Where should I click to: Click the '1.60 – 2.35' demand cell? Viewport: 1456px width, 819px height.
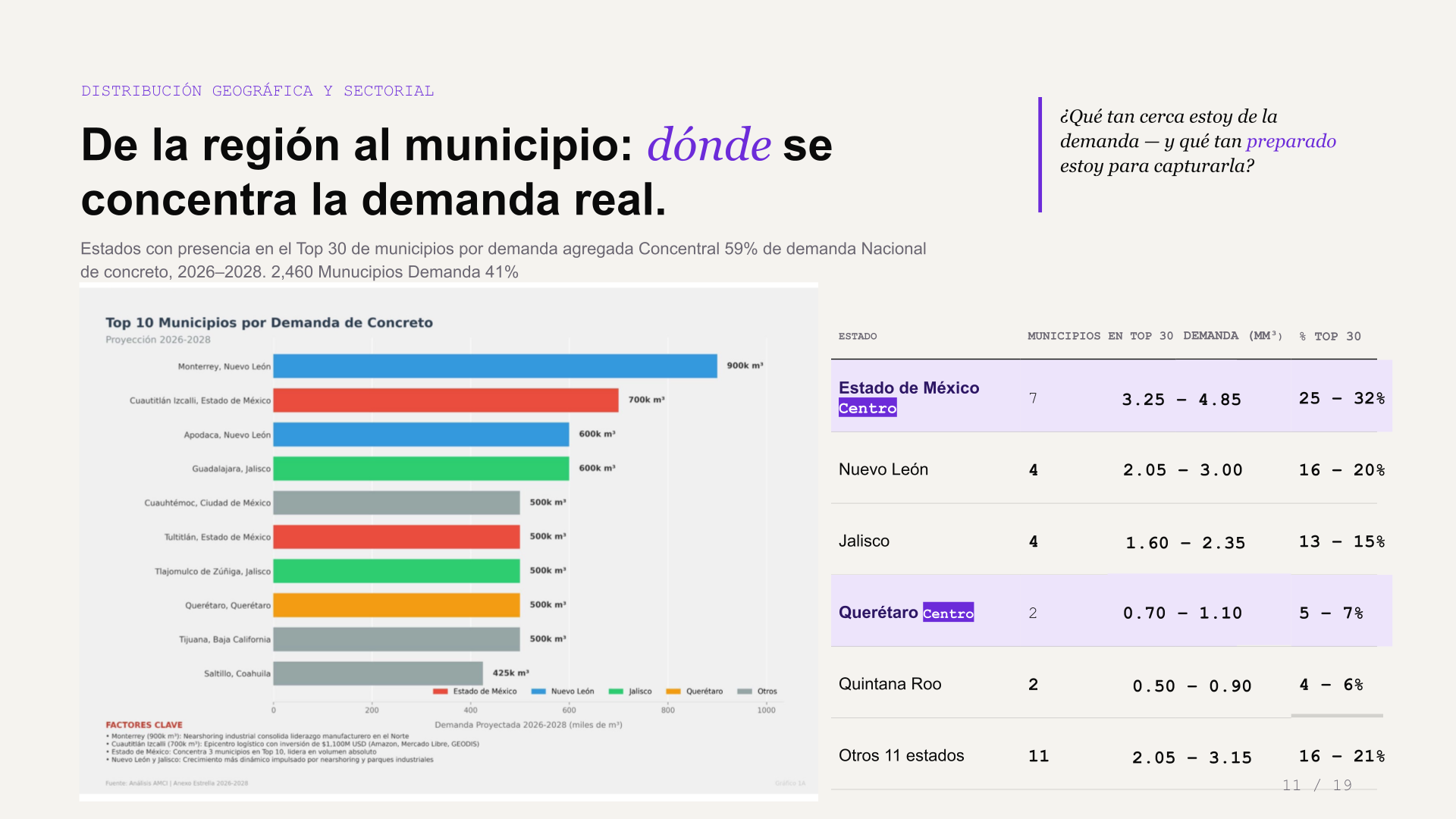[1185, 543]
